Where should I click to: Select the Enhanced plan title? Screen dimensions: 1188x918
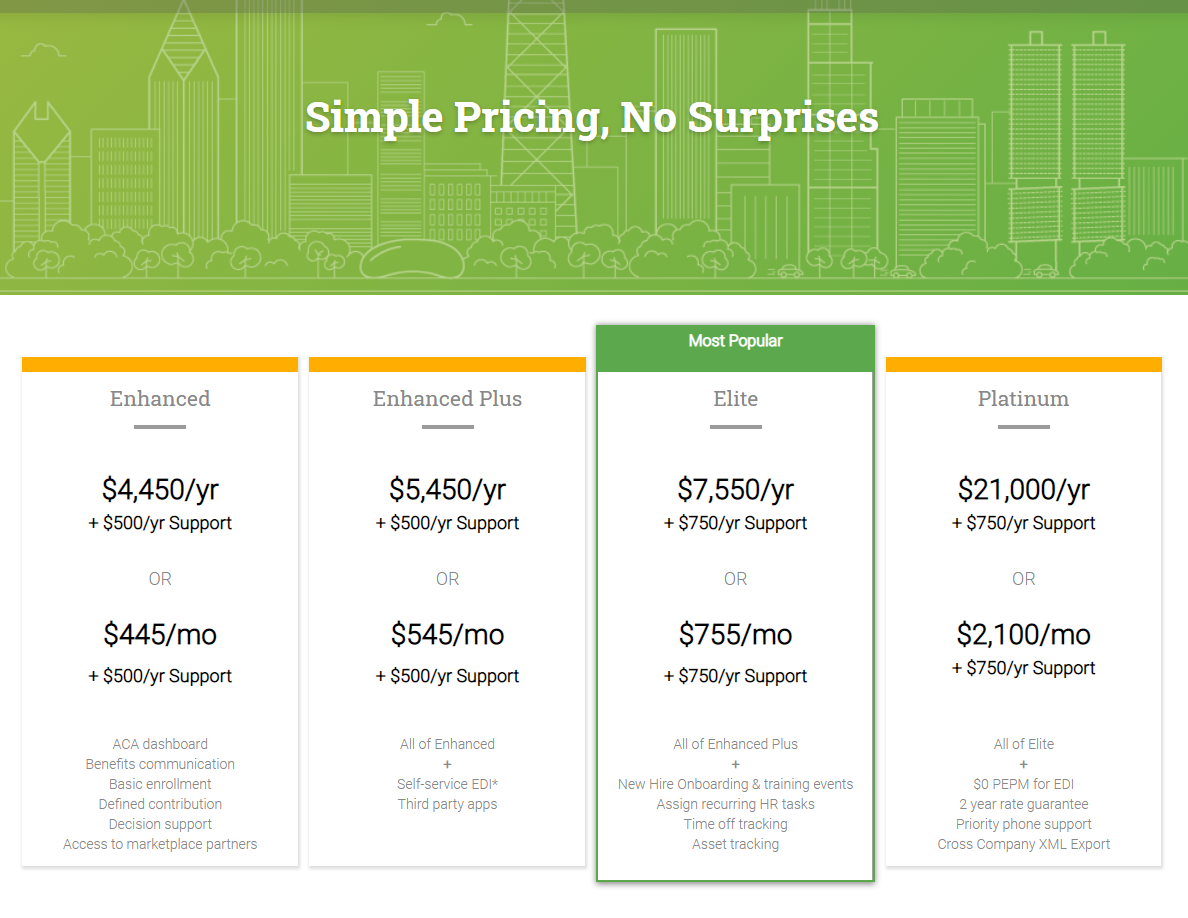coord(160,398)
